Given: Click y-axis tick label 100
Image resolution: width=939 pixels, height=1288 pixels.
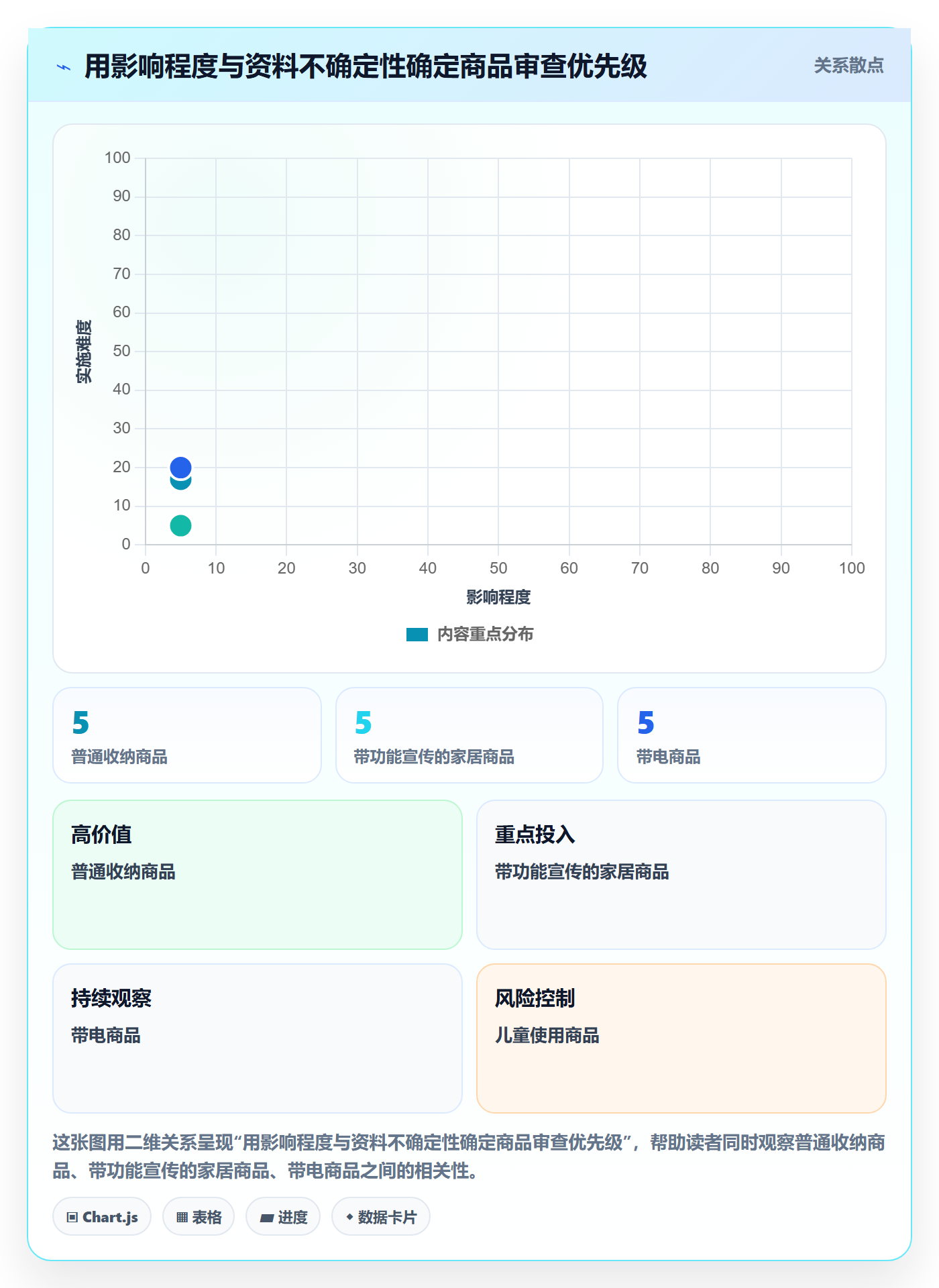Looking at the screenshot, I should pyautogui.click(x=117, y=158).
